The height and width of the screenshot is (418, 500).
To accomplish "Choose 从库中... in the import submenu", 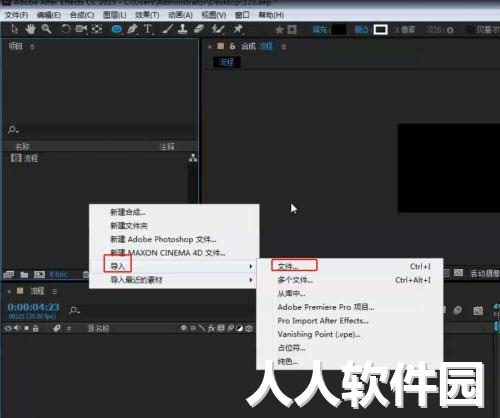I will (x=350, y=294).
